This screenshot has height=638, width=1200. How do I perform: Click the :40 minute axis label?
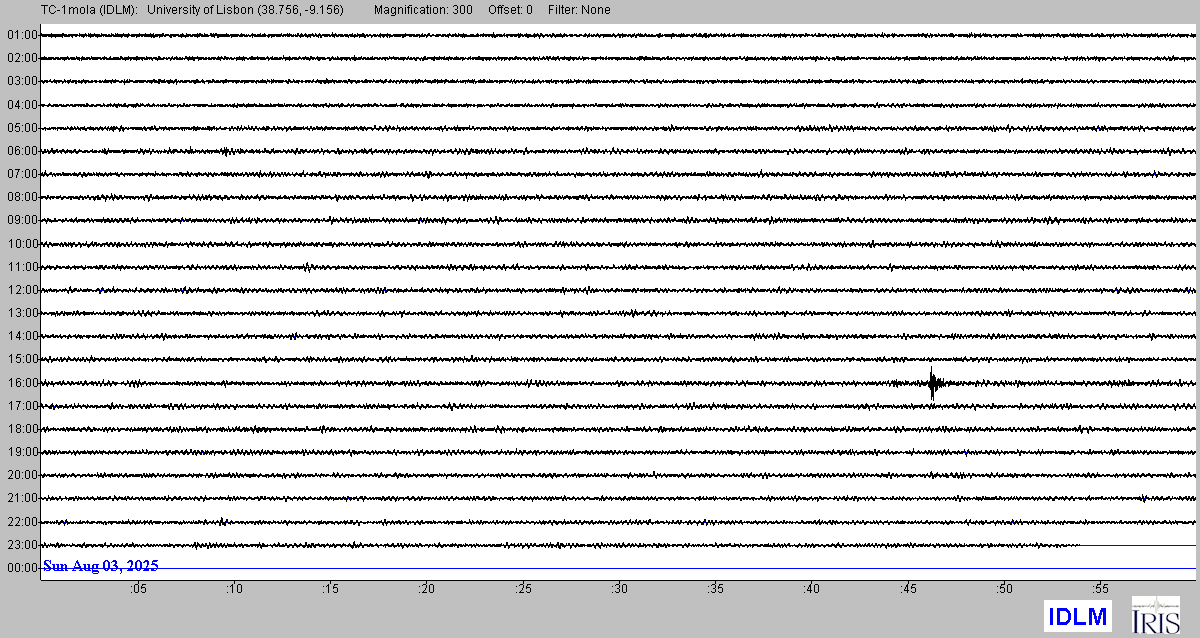tap(812, 591)
